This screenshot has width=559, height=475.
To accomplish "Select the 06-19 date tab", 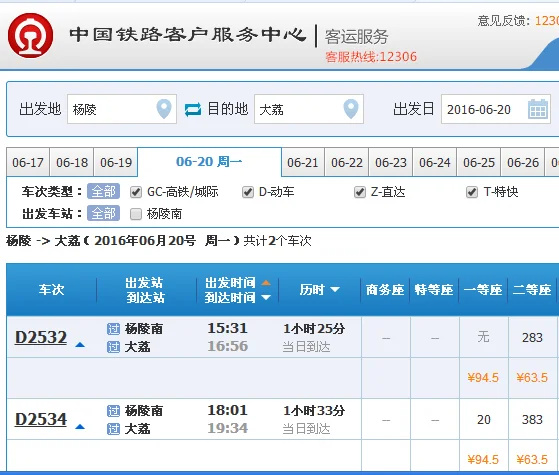I will (x=116, y=162).
